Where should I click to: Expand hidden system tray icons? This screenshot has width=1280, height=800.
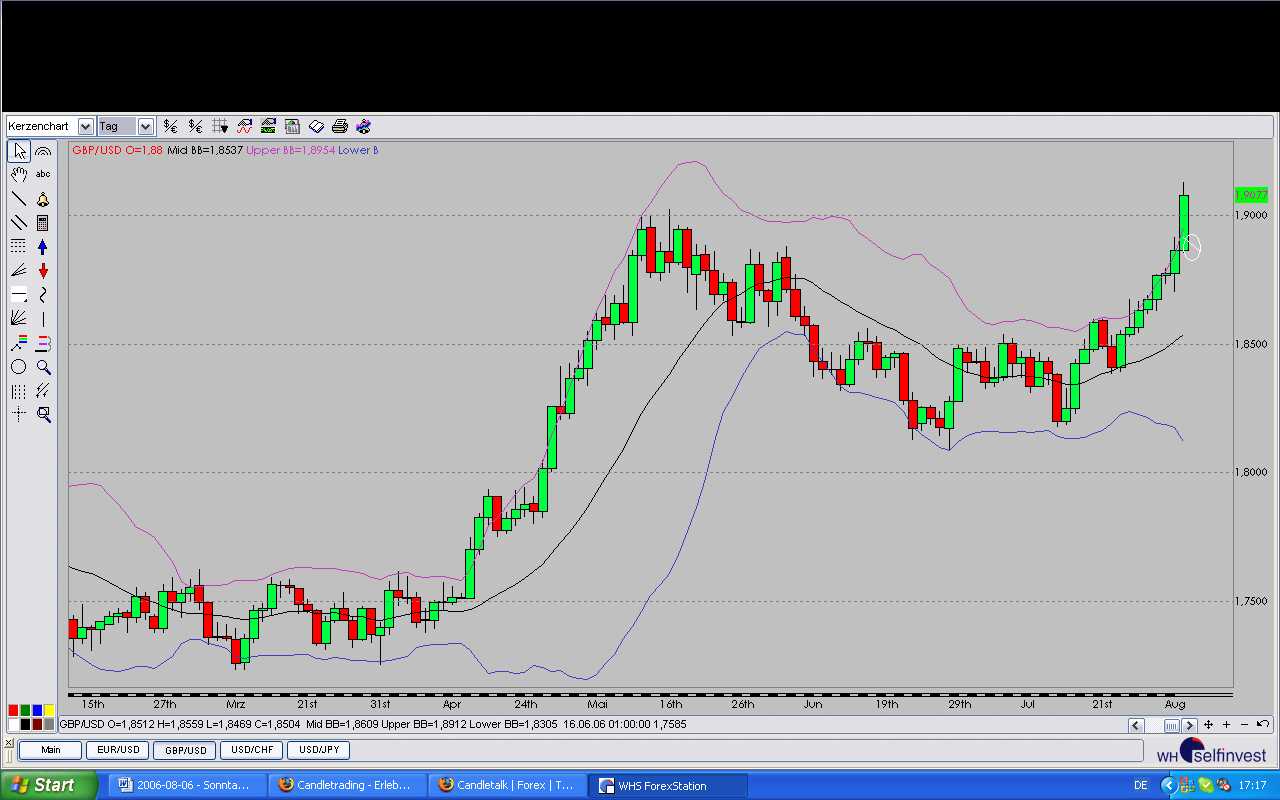pos(1168,786)
